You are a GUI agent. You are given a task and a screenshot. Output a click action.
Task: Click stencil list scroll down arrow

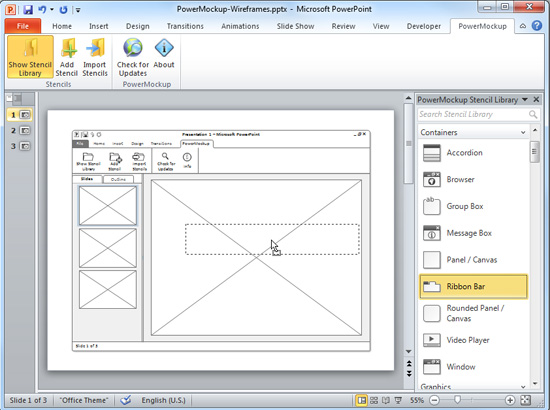tap(535, 383)
